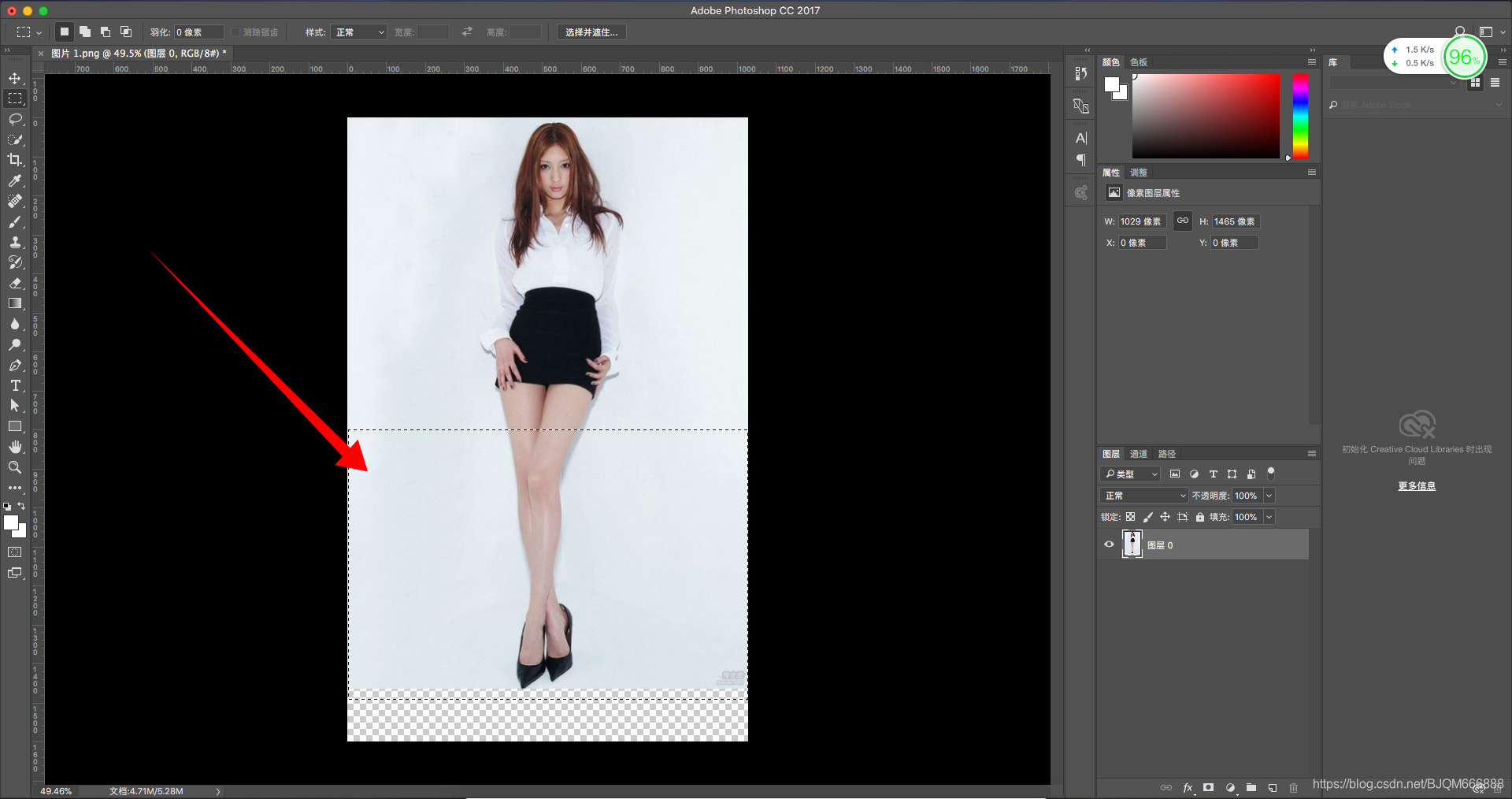Click the foreground color swatch in Color panel
The image size is (1512, 799).
coord(1111,84)
